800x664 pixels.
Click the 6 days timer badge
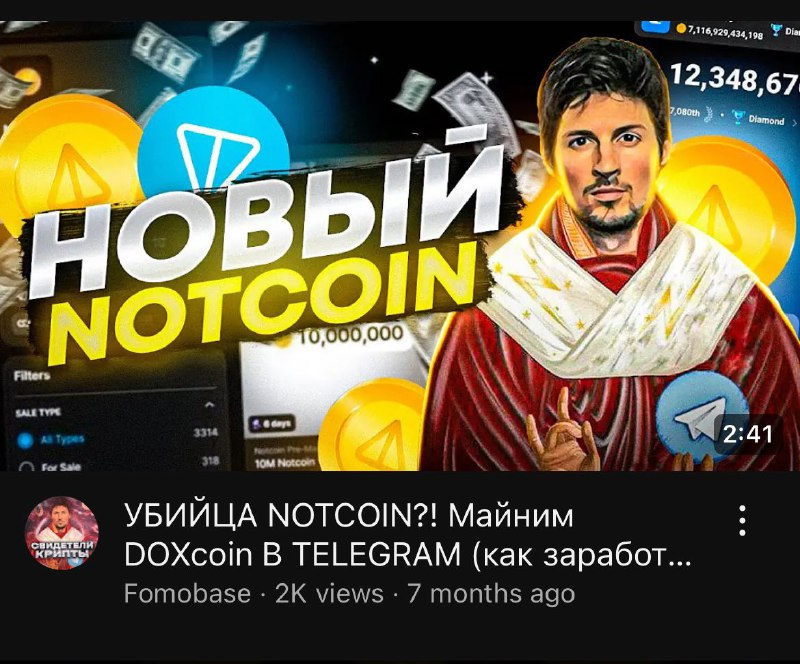(270, 423)
